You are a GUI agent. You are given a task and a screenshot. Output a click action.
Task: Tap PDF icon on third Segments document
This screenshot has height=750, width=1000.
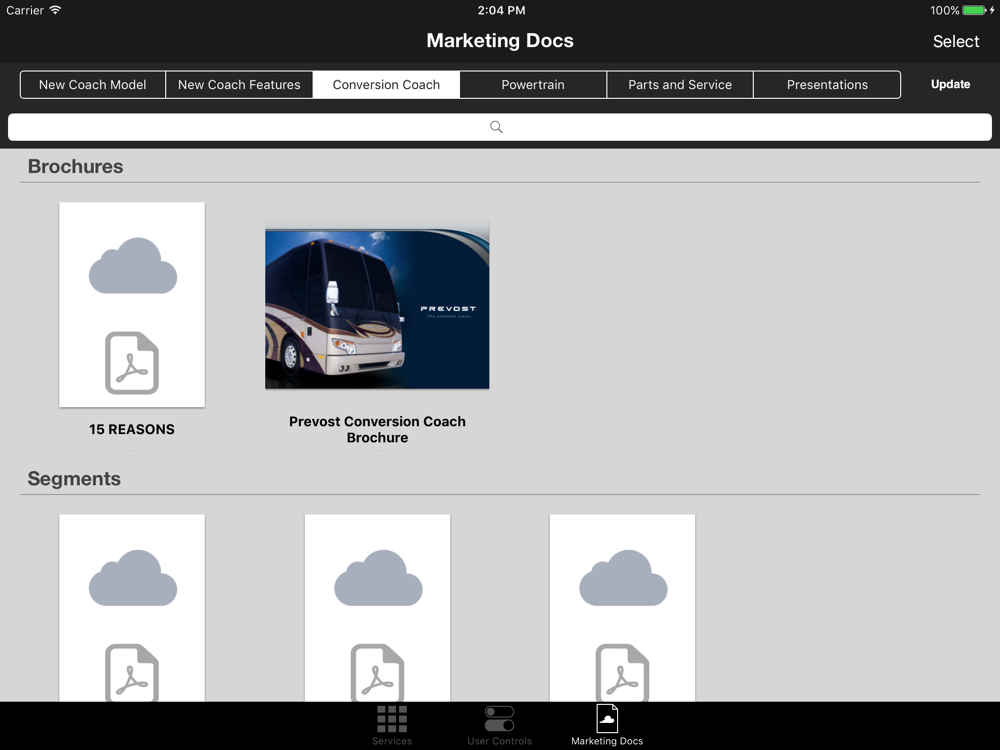(x=622, y=673)
